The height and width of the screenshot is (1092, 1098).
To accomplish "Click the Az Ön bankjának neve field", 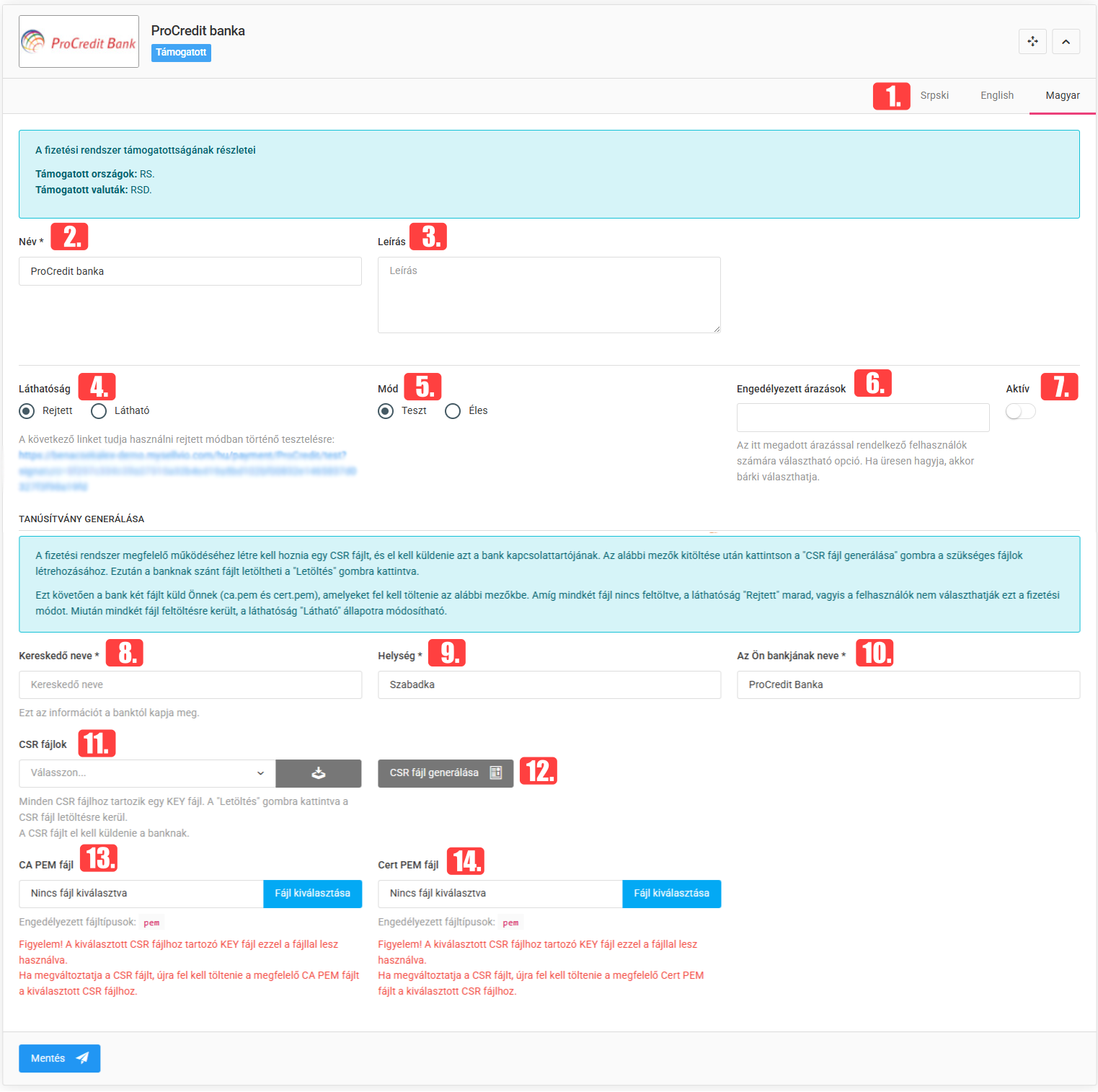I will pos(908,684).
